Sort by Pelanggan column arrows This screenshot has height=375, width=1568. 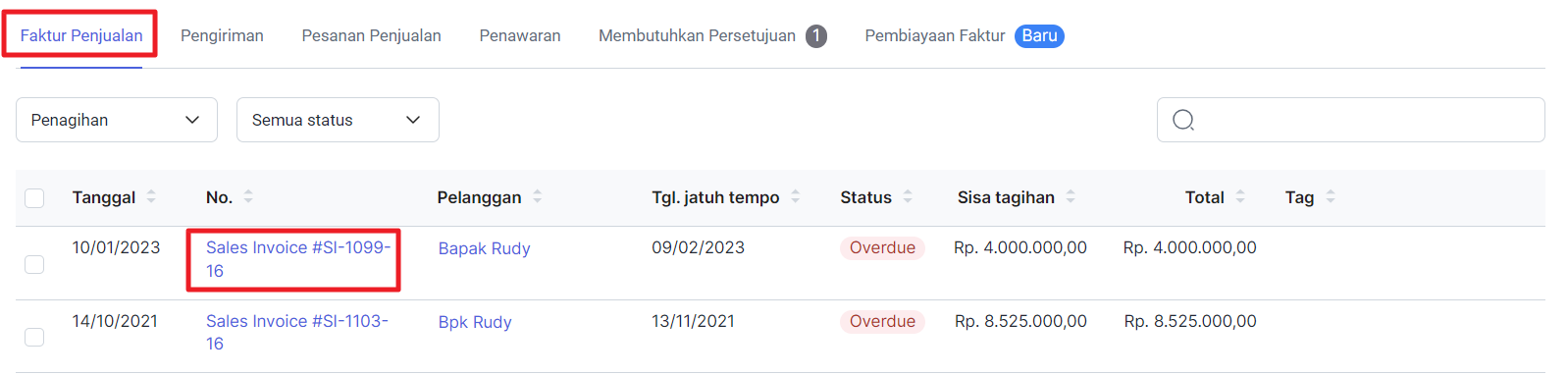(x=538, y=197)
